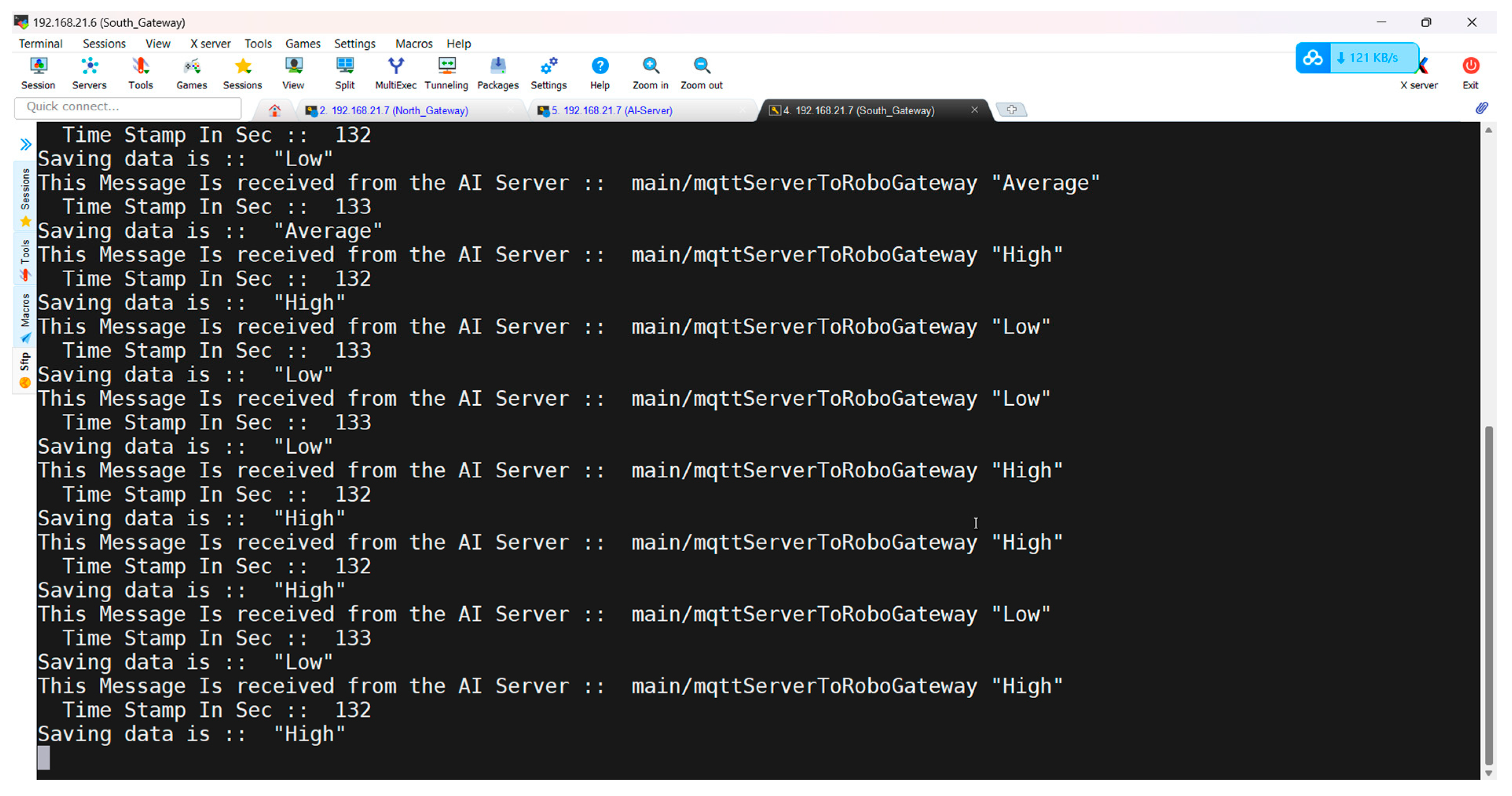Click the Quick connect input field
The width and height of the screenshot is (1512, 796).
coord(127,107)
